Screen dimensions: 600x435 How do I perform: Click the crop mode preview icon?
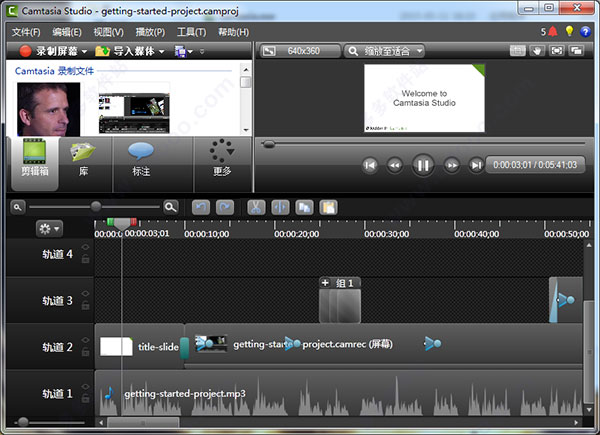(517, 51)
